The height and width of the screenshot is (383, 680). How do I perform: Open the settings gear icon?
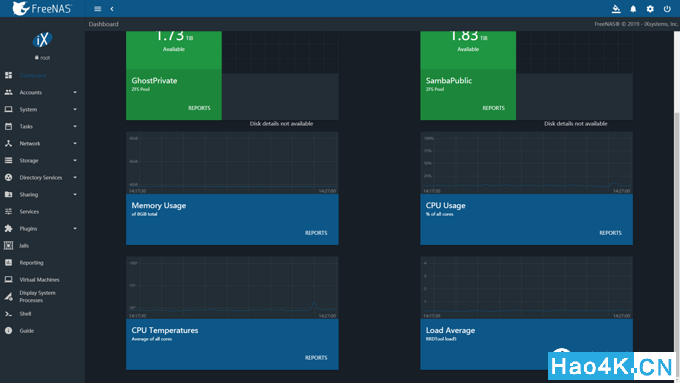point(650,9)
